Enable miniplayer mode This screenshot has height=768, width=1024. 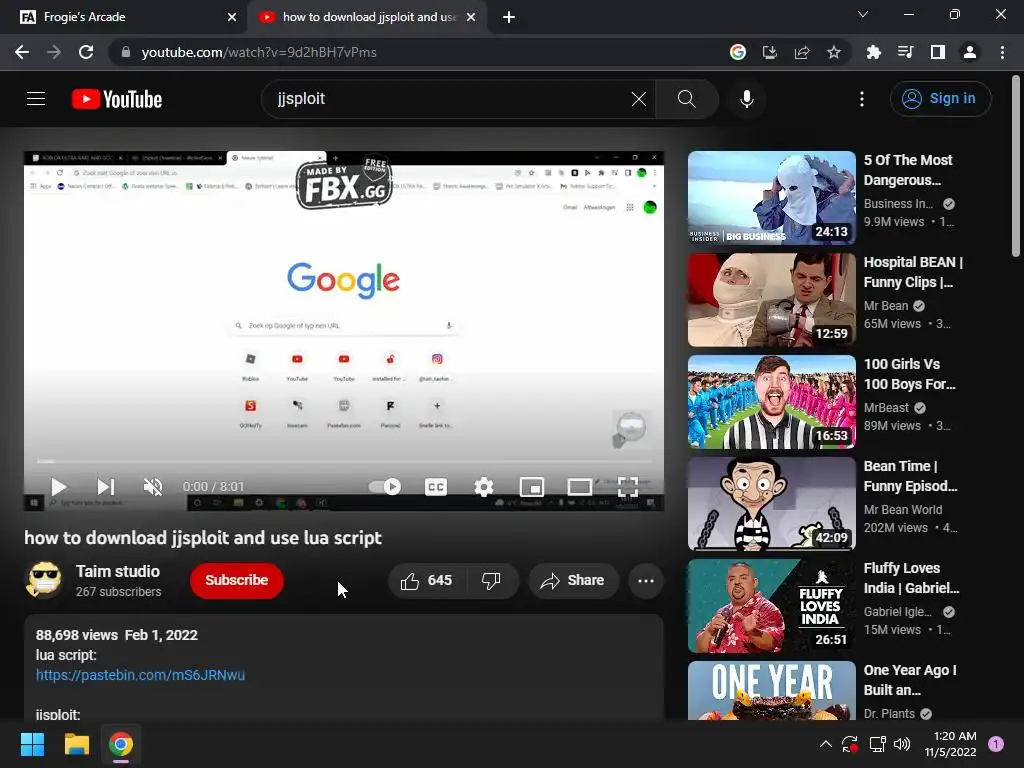(532, 487)
